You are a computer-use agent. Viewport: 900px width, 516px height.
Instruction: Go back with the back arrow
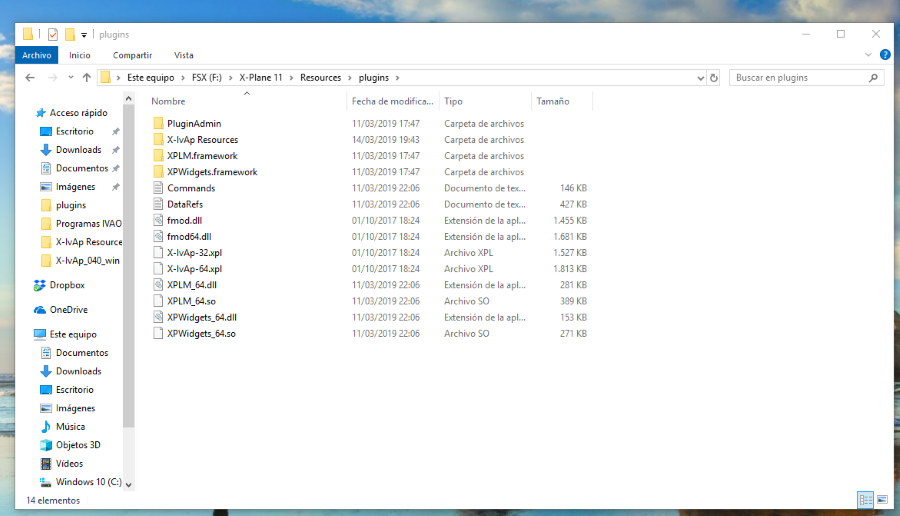point(30,77)
